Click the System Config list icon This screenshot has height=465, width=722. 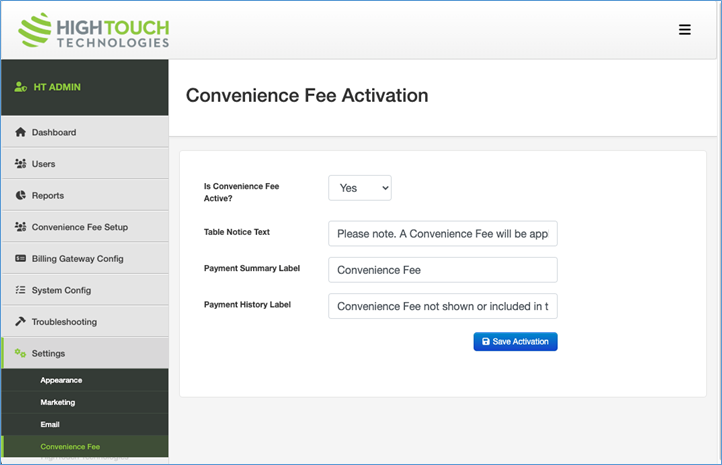click(x=20, y=290)
